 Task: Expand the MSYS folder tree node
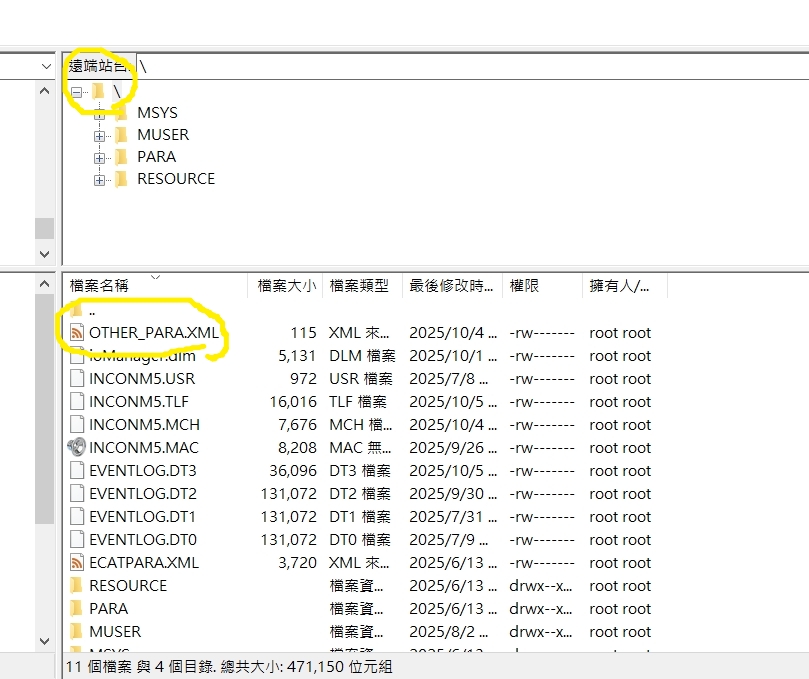(99, 113)
